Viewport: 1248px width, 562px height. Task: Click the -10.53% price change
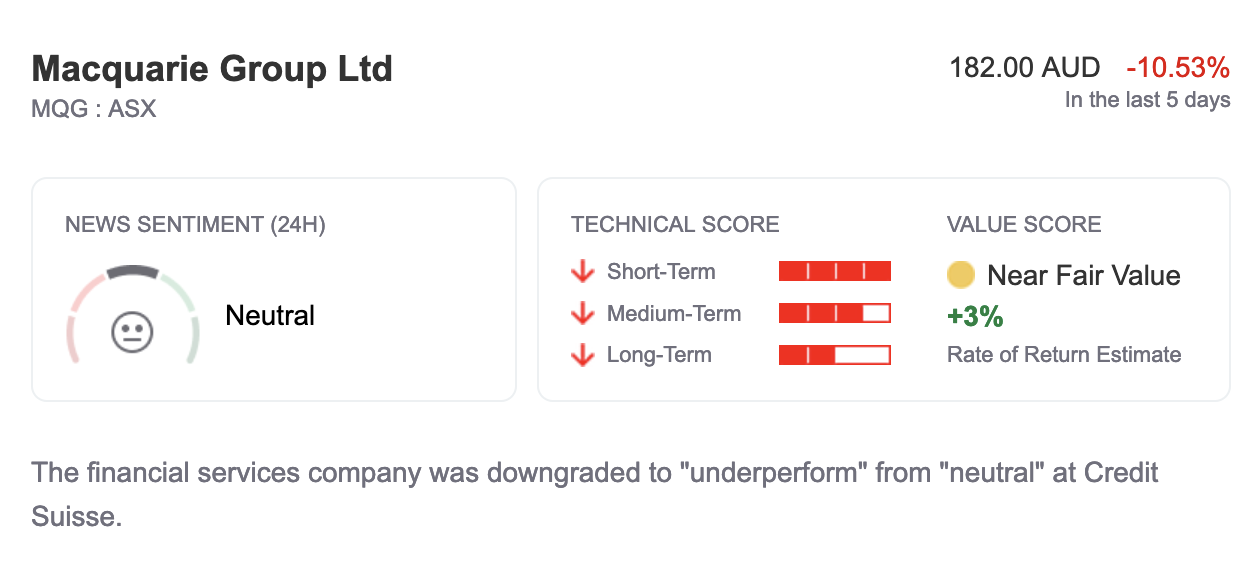pos(1178,68)
